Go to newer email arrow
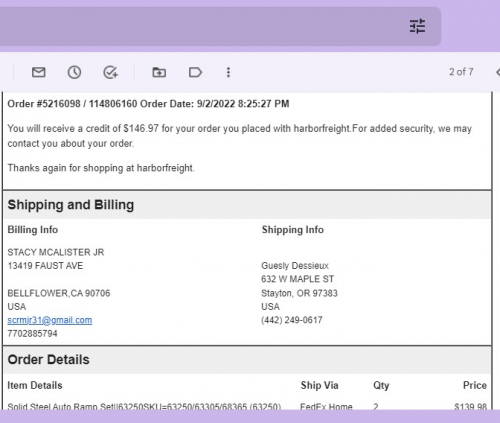 pos(498,72)
